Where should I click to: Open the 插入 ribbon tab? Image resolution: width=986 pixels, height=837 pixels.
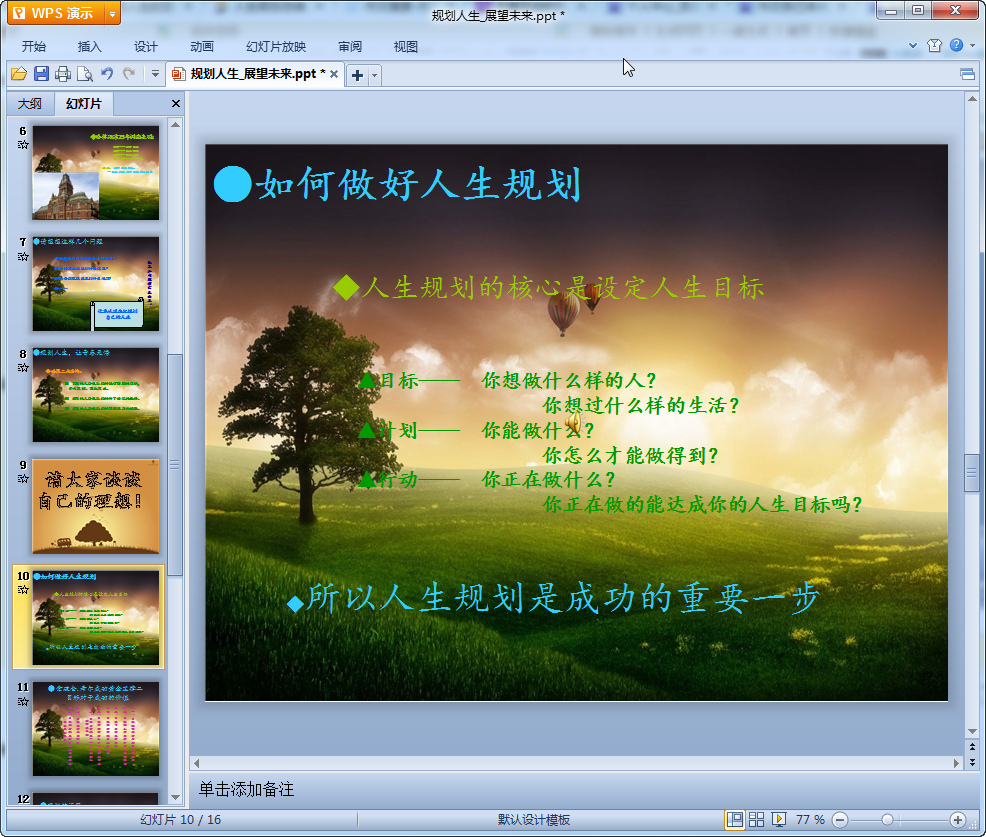pyautogui.click(x=89, y=47)
